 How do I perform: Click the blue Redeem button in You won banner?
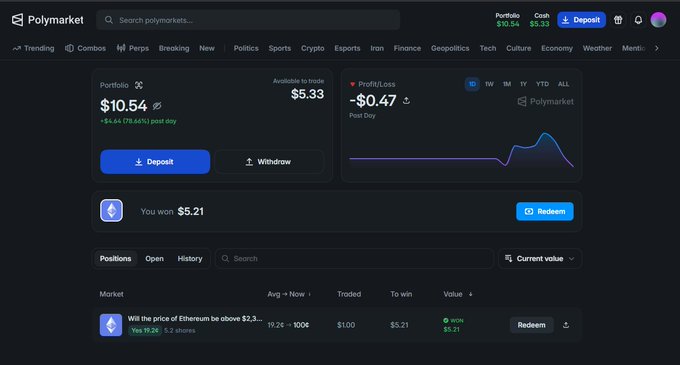(x=545, y=212)
